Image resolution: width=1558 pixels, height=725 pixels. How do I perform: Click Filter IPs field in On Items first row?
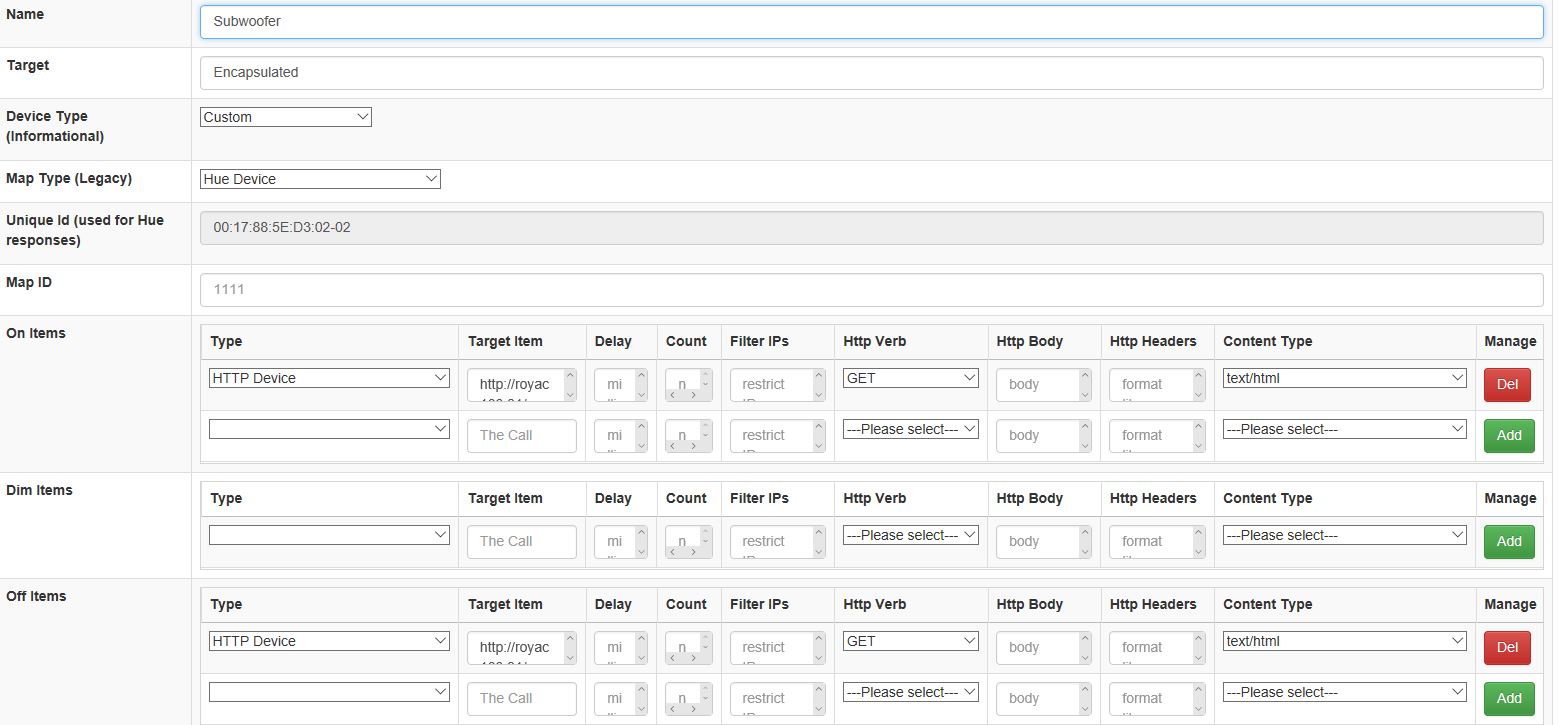tap(770, 385)
